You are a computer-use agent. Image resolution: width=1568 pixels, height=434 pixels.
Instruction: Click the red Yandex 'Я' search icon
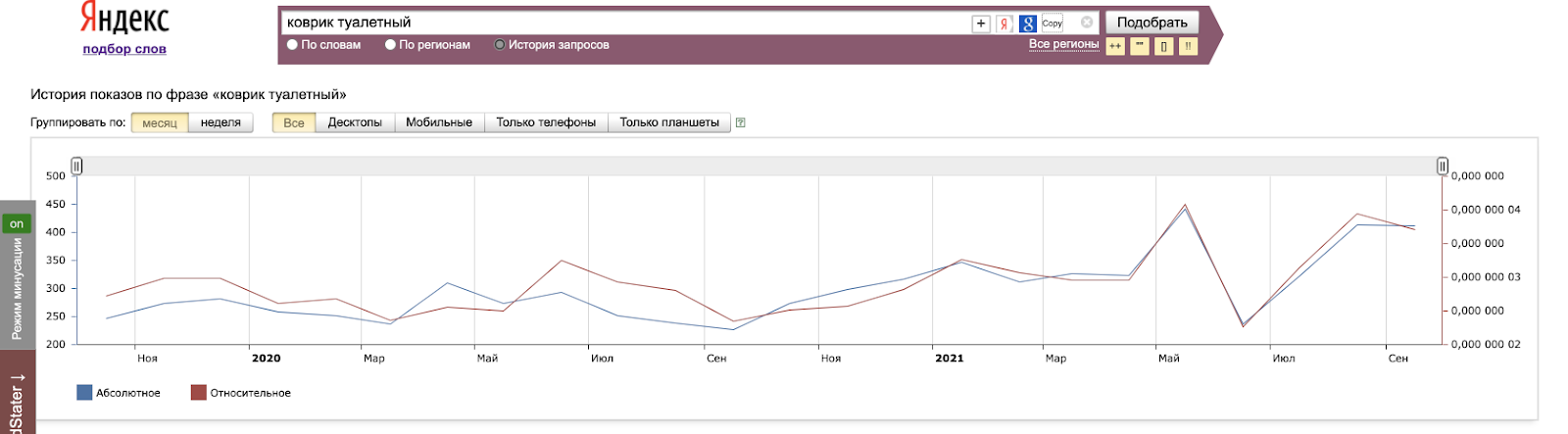[1004, 24]
